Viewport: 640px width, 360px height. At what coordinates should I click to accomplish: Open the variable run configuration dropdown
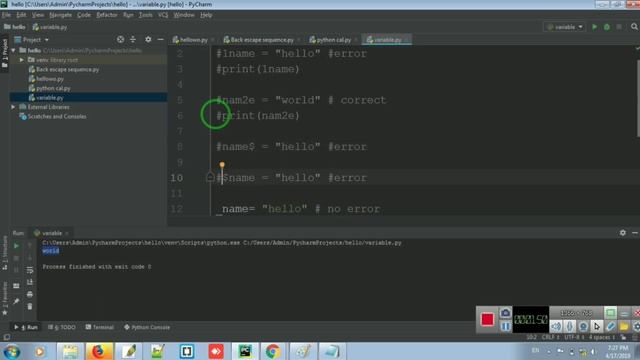click(564, 27)
